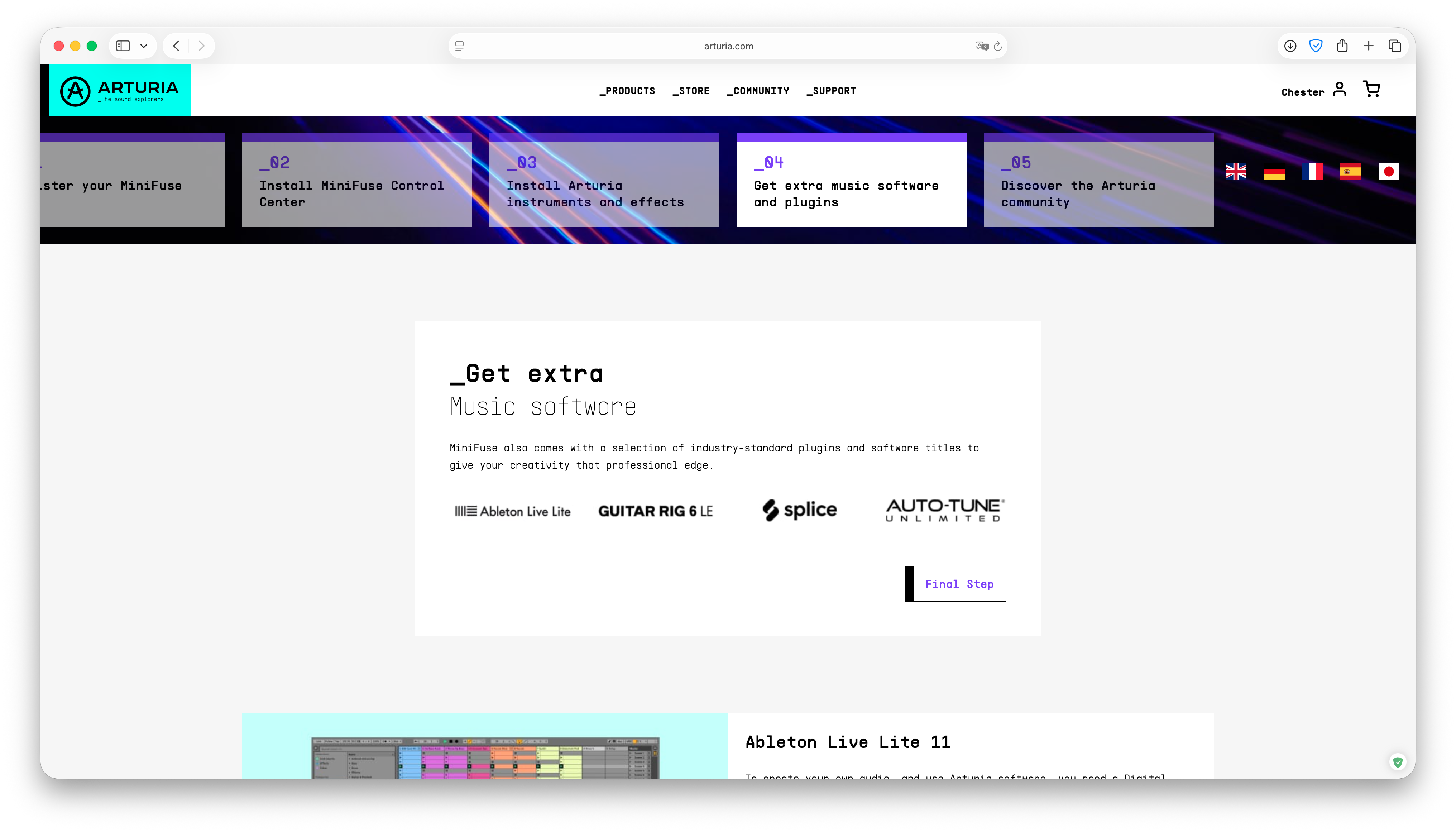Go forward to the next page

tap(201, 46)
